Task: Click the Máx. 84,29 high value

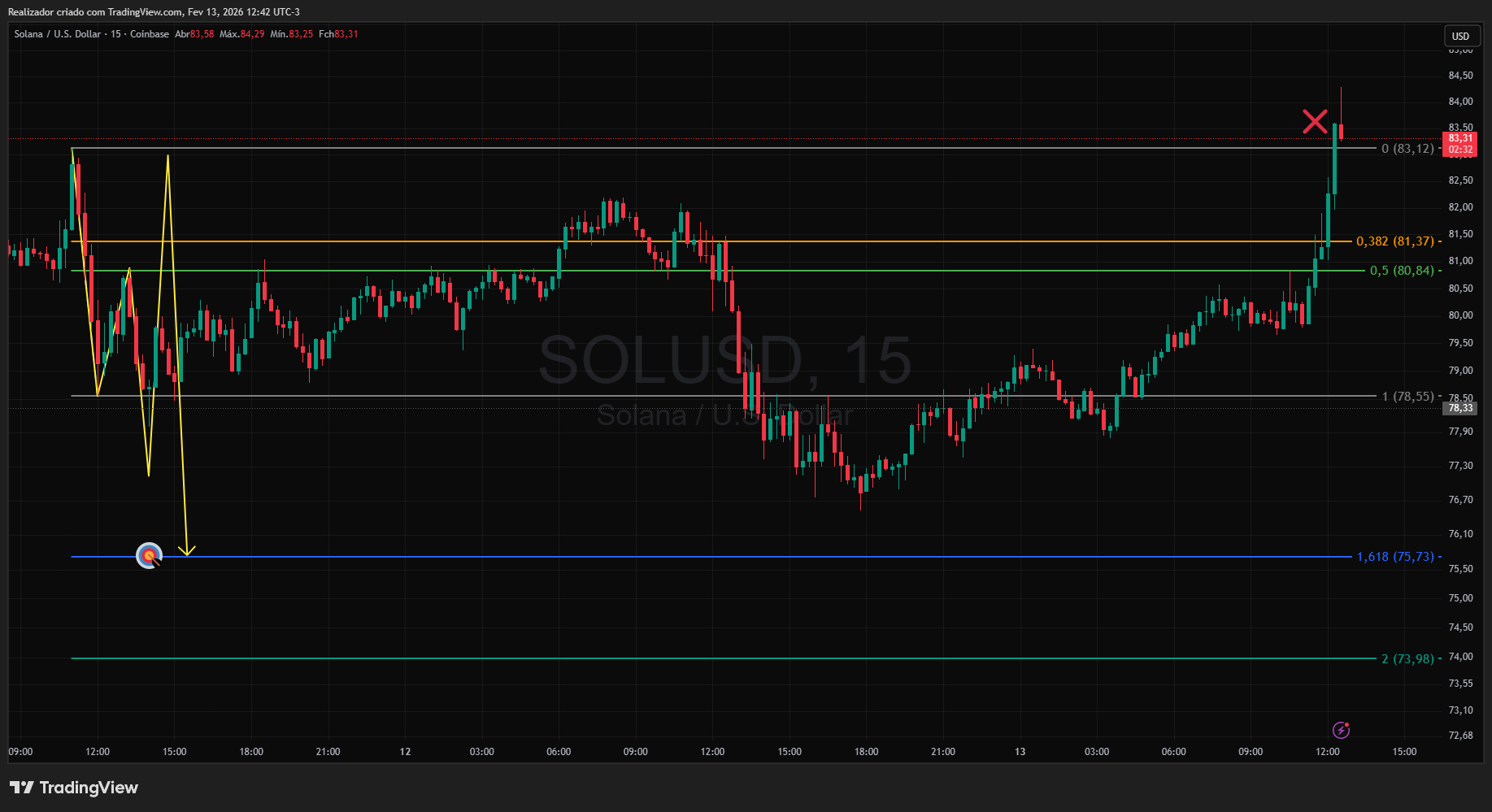Action: [x=242, y=34]
